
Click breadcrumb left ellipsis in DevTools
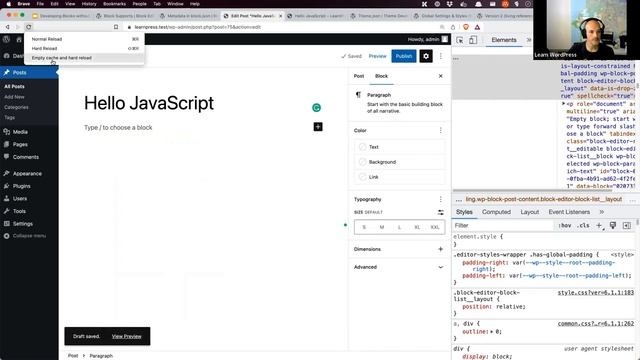[459, 200]
